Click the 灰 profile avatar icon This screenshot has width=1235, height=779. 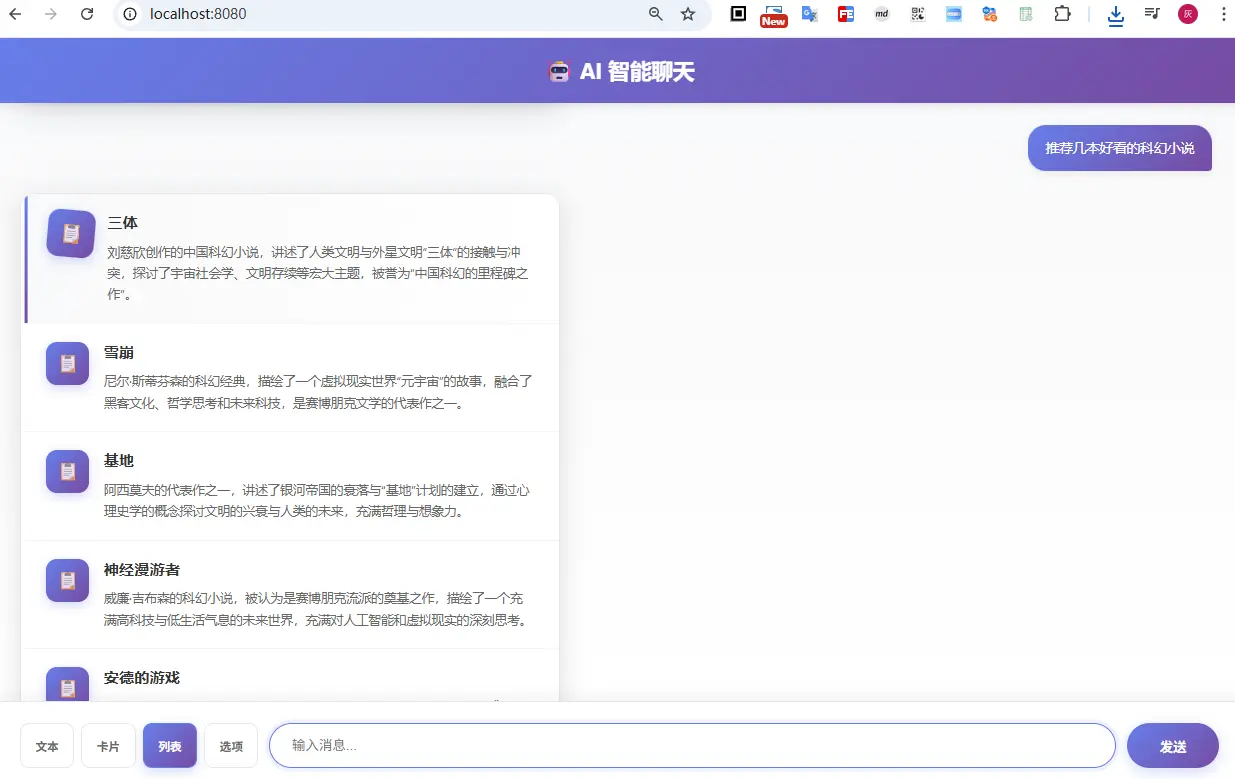tap(1187, 14)
